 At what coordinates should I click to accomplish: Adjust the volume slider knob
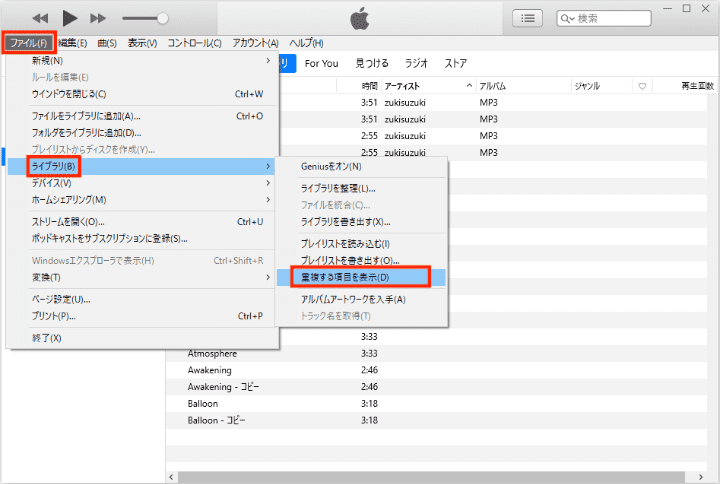point(163,18)
